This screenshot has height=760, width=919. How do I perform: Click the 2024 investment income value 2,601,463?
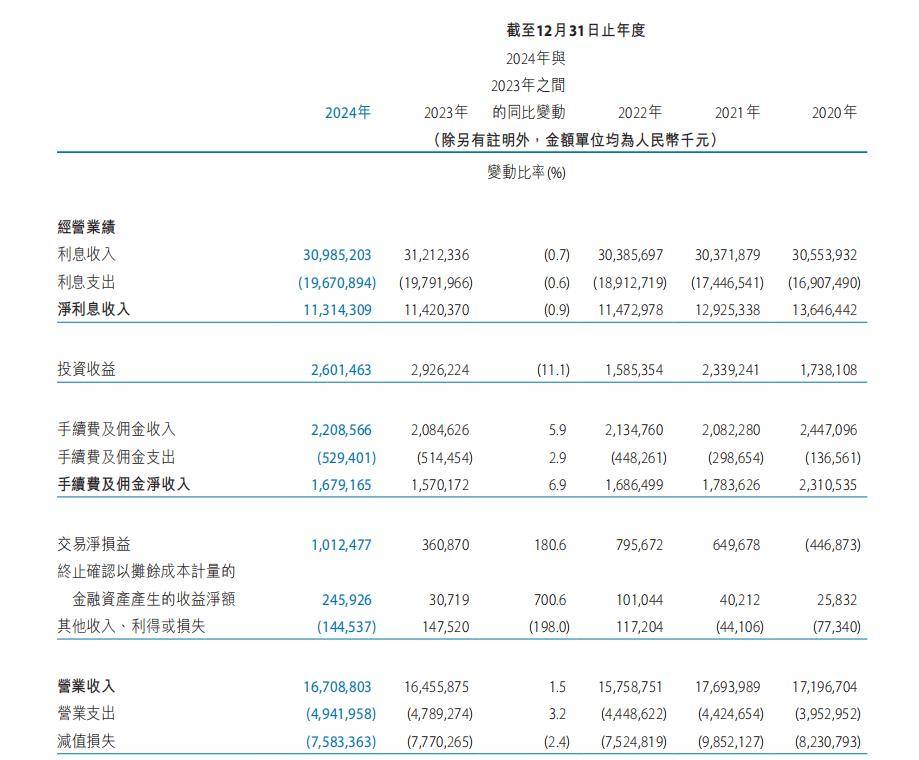[x=341, y=370]
